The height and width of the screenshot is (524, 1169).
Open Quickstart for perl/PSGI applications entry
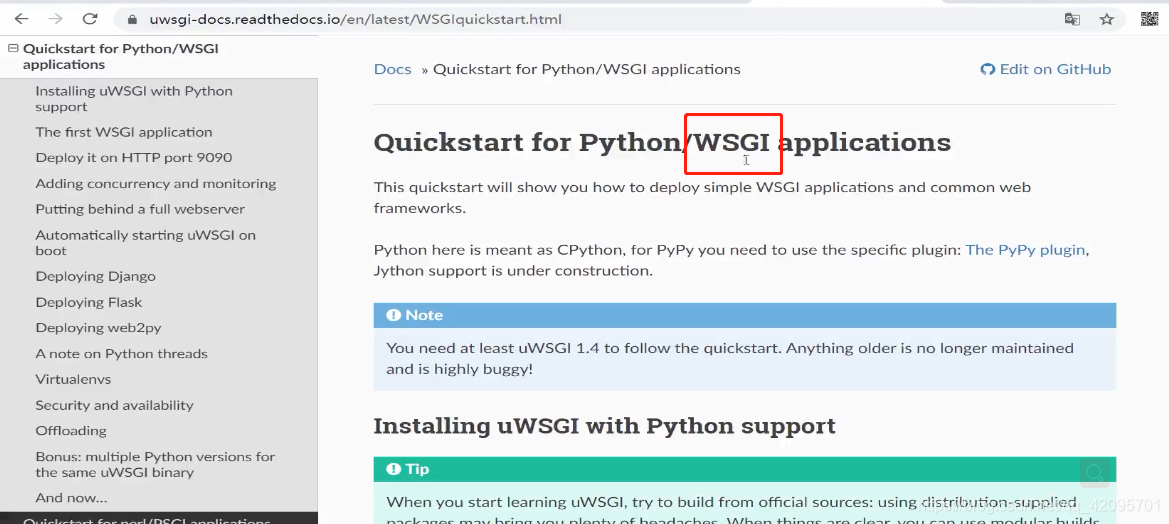click(146, 520)
